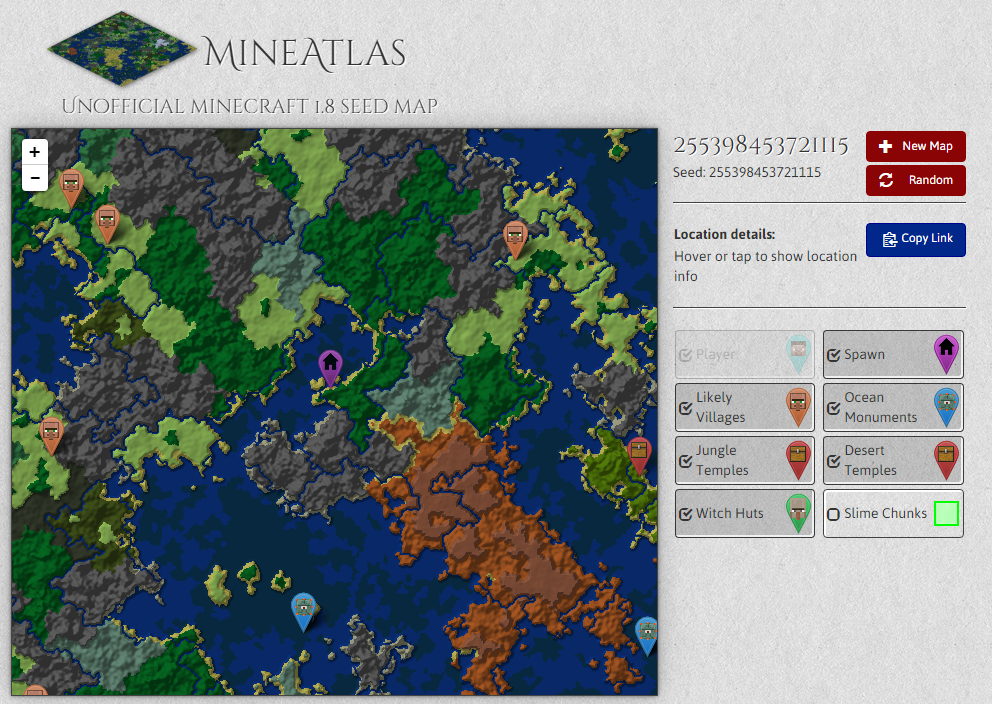Toggle the greyed-out Player checkbox
The height and width of the screenshot is (704, 992).
click(x=686, y=355)
